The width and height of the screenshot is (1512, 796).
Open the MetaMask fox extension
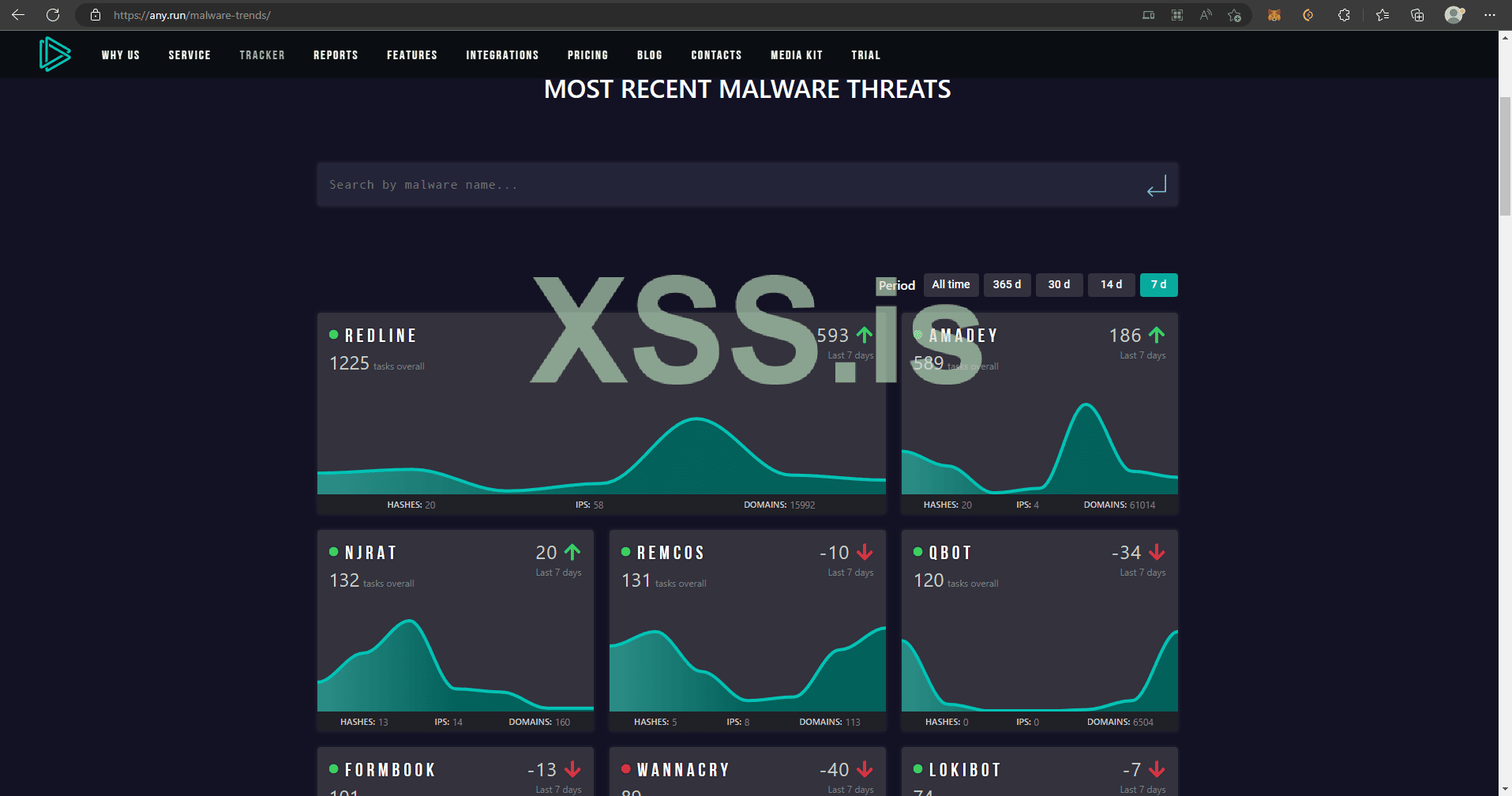[1274, 15]
